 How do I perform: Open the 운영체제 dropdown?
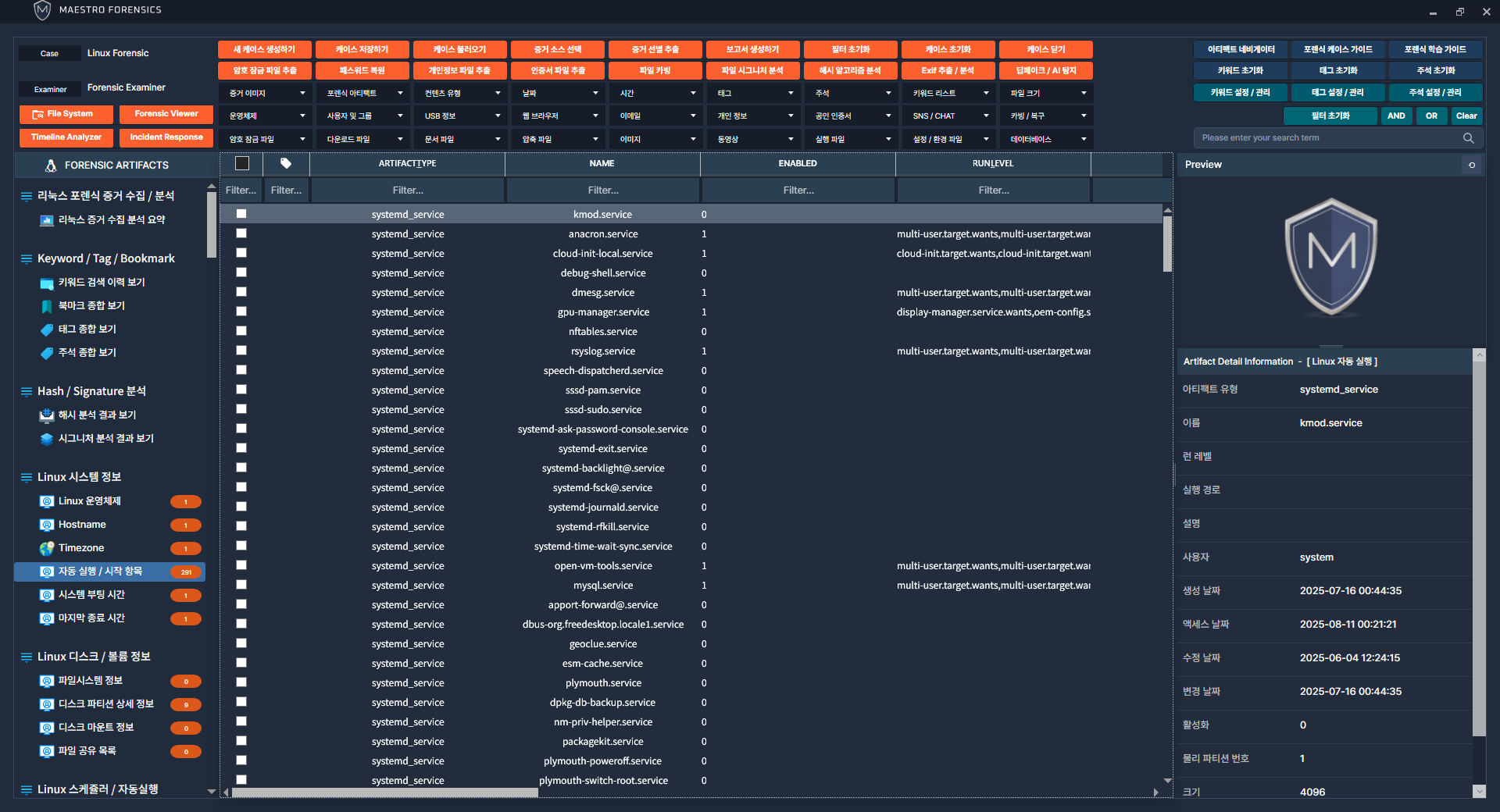[x=267, y=116]
